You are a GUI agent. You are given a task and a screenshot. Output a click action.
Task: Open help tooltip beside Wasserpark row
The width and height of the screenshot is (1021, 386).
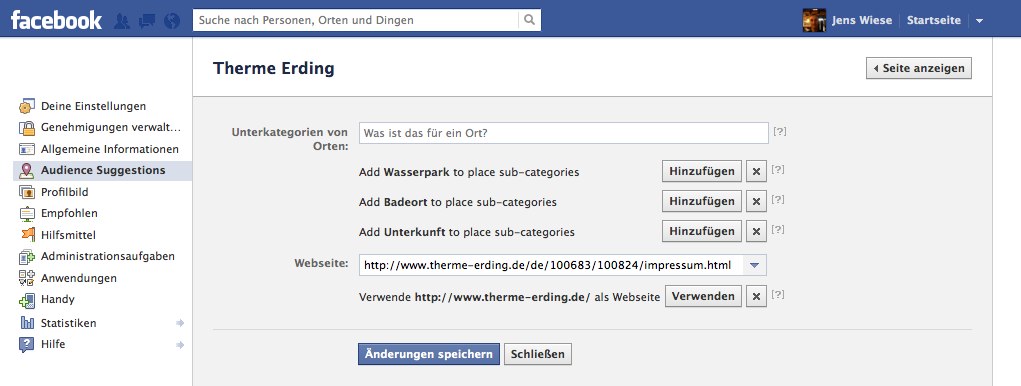coord(777,169)
